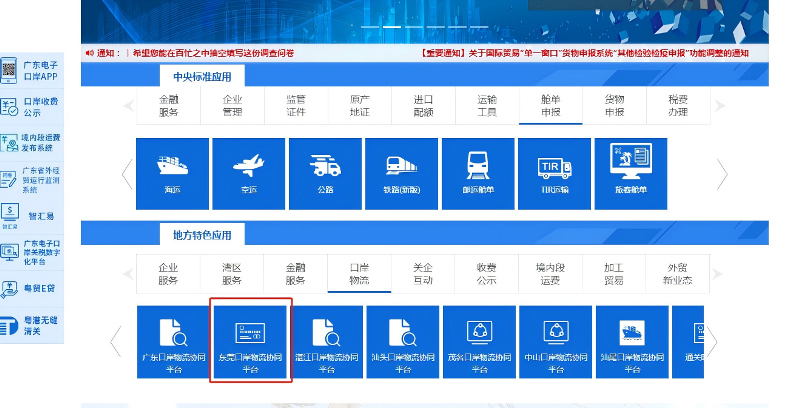Click the TIR运输 truck icon tile
Viewport: 800px width, 408px height.
coord(554,173)
